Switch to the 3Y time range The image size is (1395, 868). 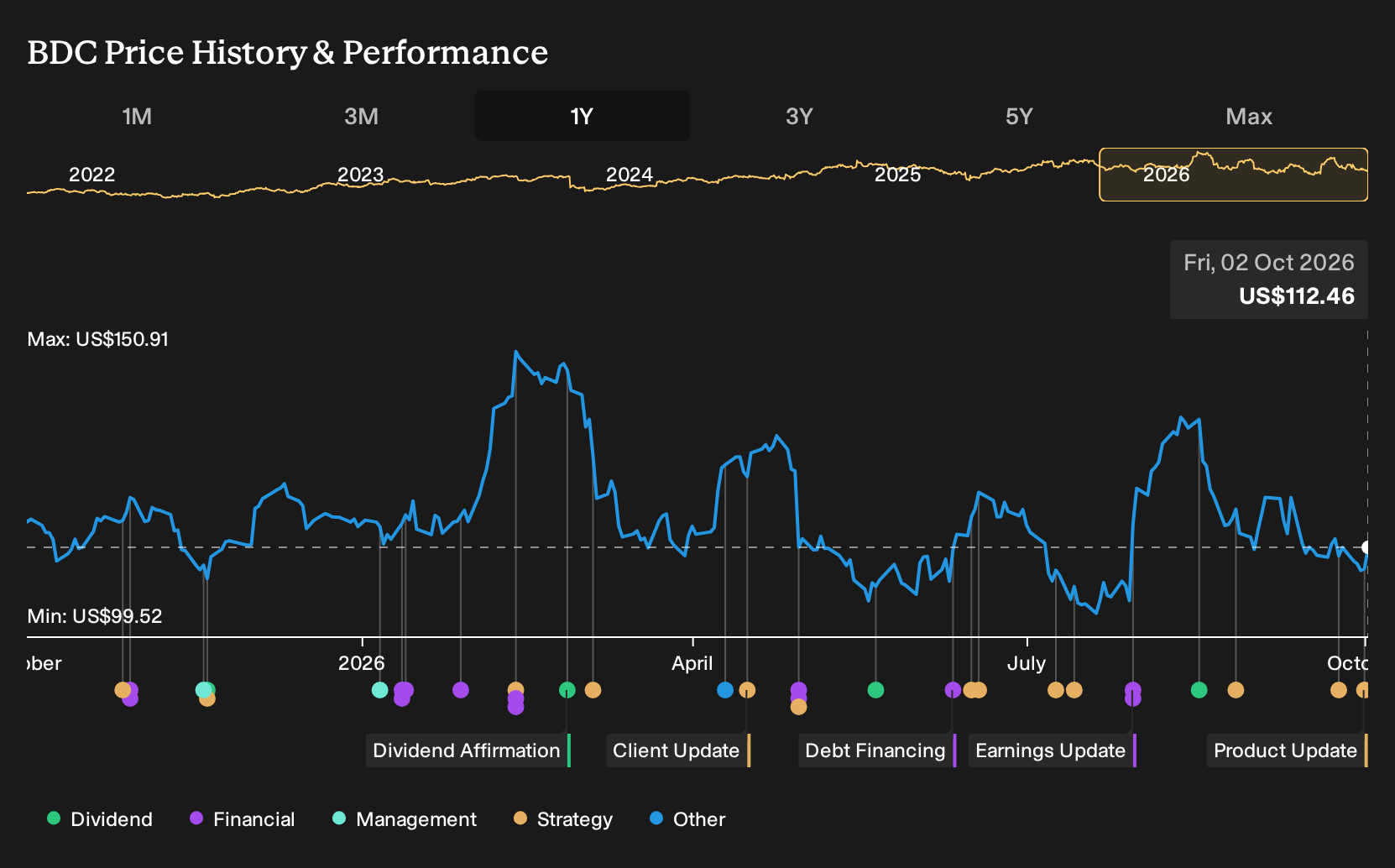(x=799, y=116)
